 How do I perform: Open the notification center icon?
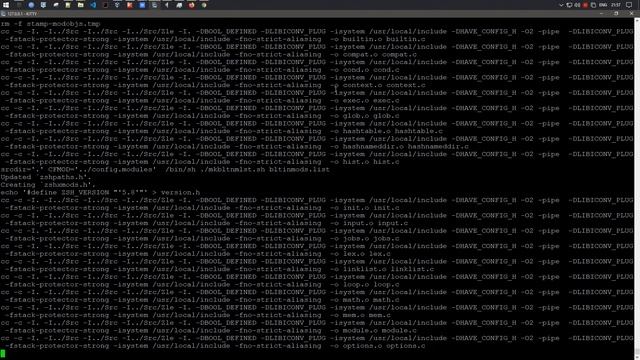pos(629,5)
